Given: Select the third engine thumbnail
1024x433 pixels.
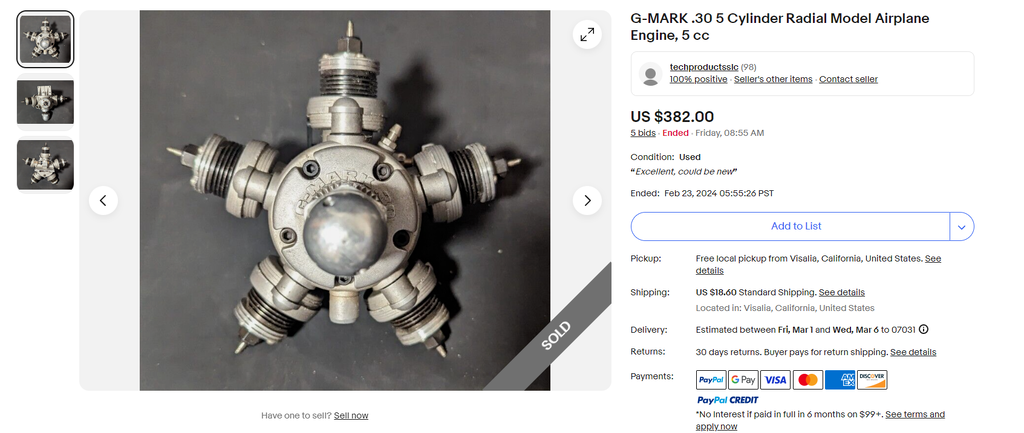Looking at the screenshot, I should (45, 165).
